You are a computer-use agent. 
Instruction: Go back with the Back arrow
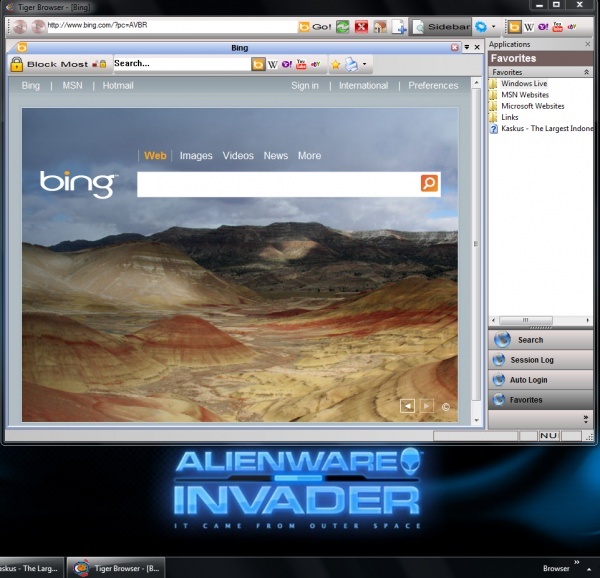pos(20,27)
